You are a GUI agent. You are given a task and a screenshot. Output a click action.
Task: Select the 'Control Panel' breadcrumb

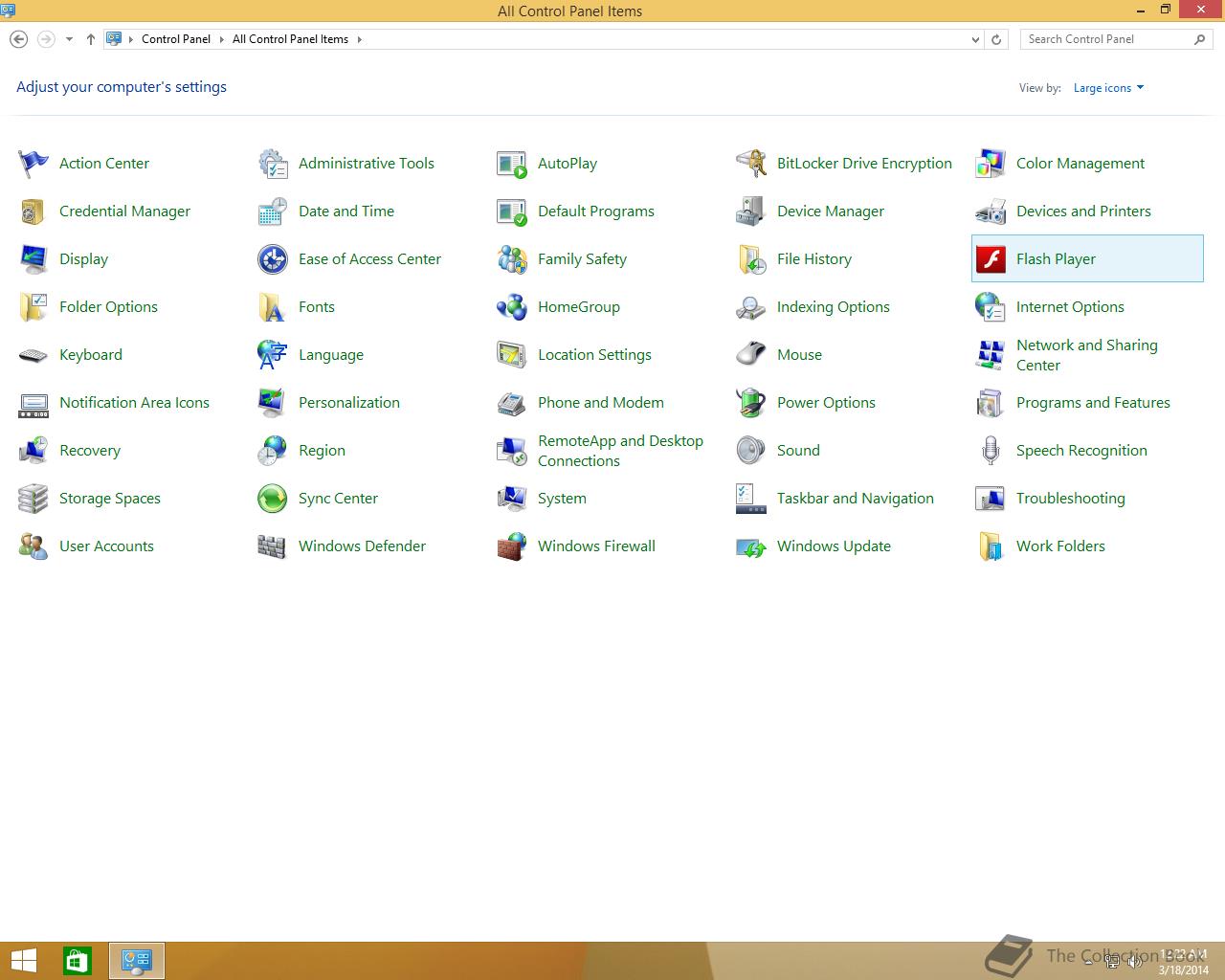point(176,39)
